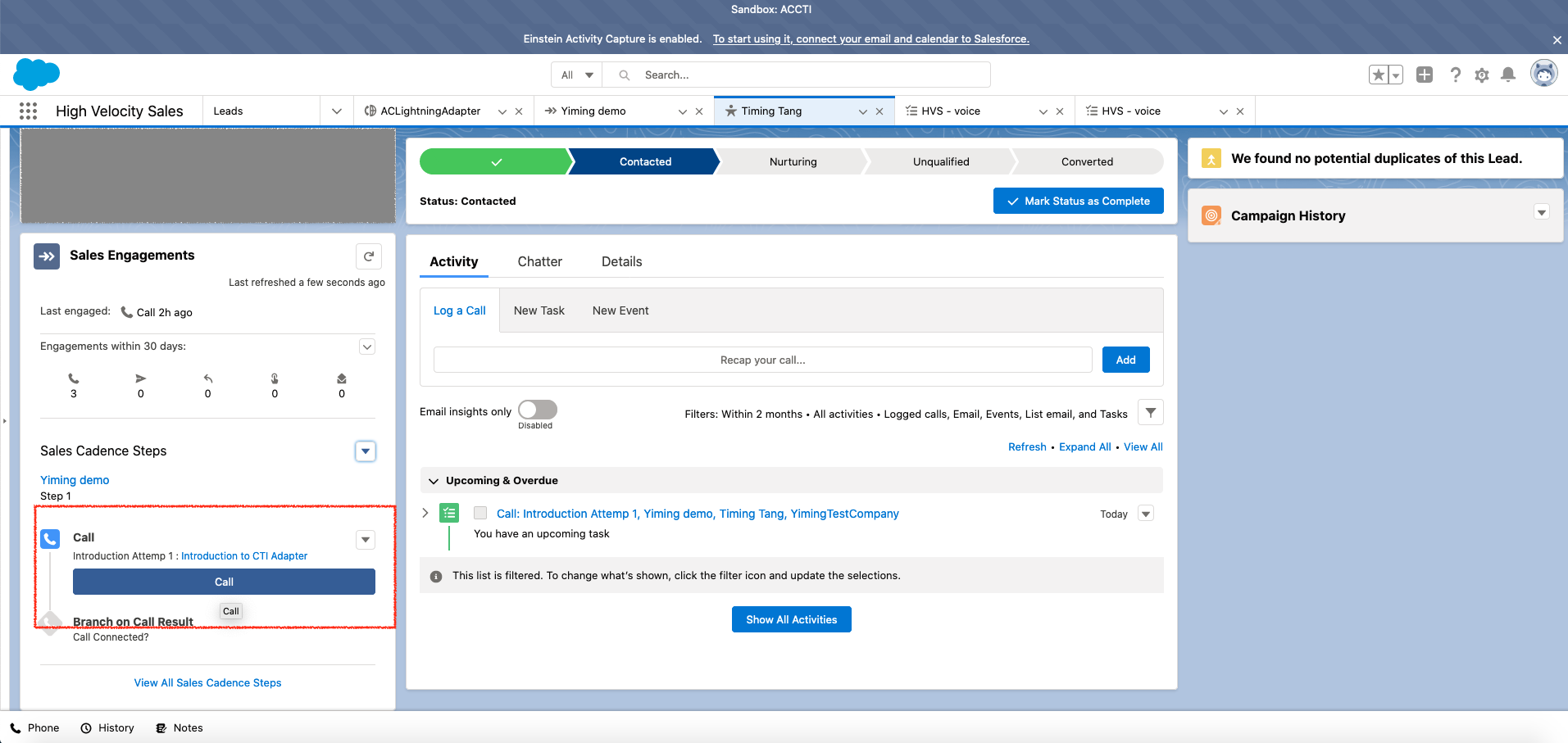This screenshot has width=1568, height=743.
Task: Click the email replies icon
Action: pos(208,378)
